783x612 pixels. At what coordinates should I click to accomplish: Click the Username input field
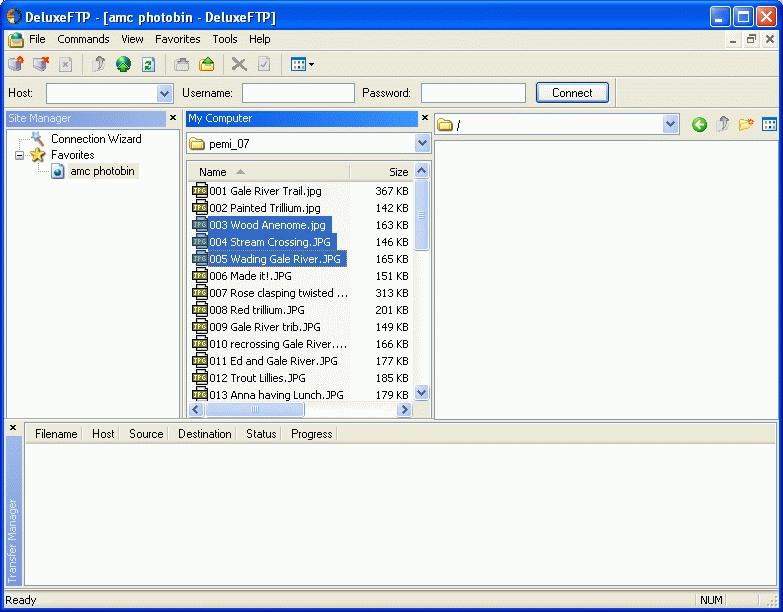(298, 93)
